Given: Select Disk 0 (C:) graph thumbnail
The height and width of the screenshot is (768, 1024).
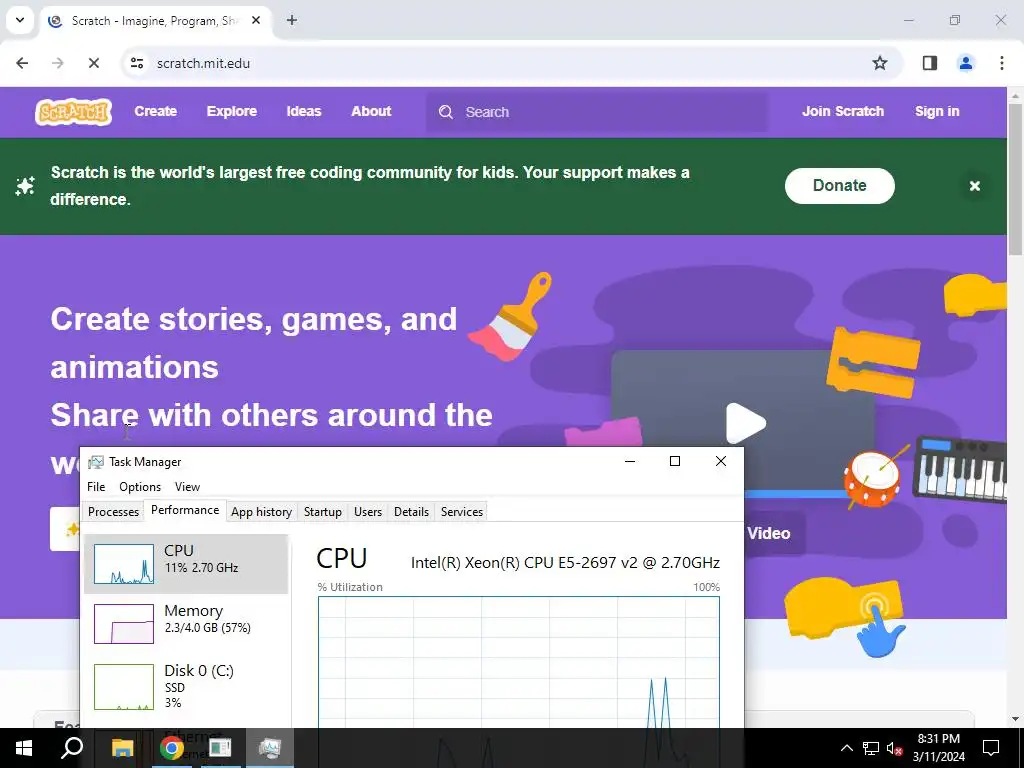Looking at the screenshot, I should (x=123, y=686).
